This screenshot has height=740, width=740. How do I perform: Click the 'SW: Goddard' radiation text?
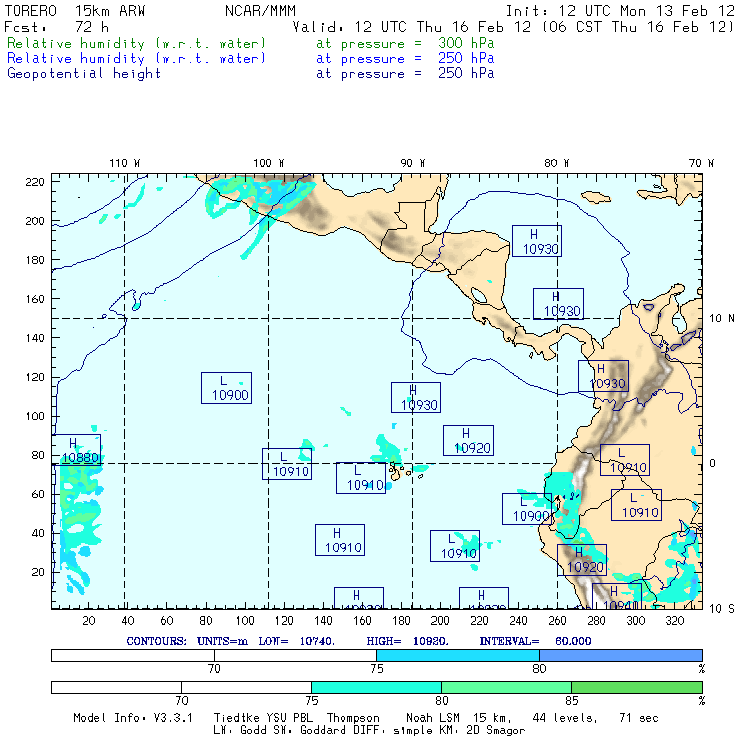tap(310, 731)
